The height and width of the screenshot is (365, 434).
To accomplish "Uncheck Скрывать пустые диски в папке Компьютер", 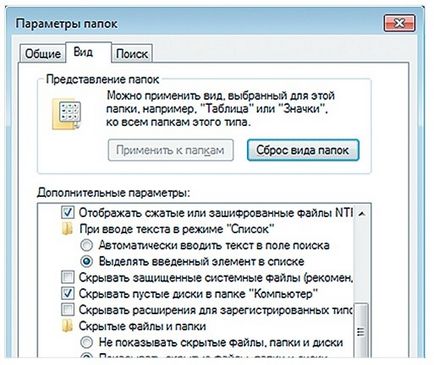I will tap(68, 294).
